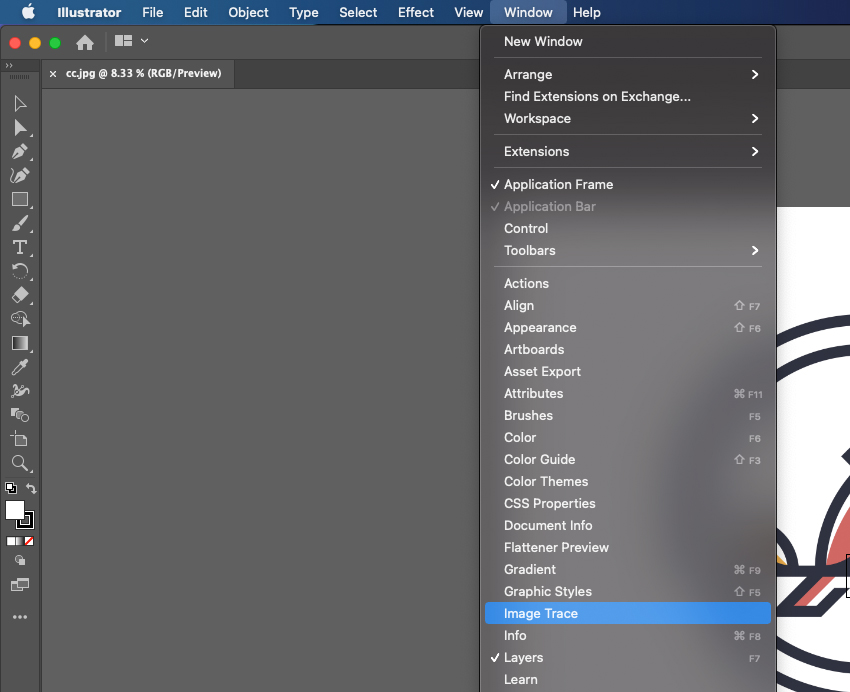
Task: Click the Home icon in the app bar
Action: (87, 43)
